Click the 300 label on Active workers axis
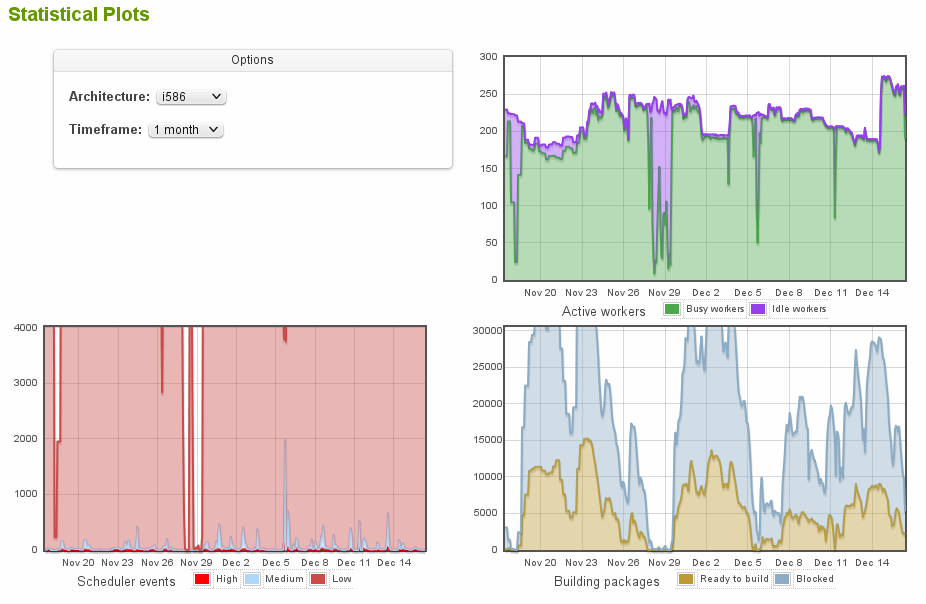 click(488, 57)
